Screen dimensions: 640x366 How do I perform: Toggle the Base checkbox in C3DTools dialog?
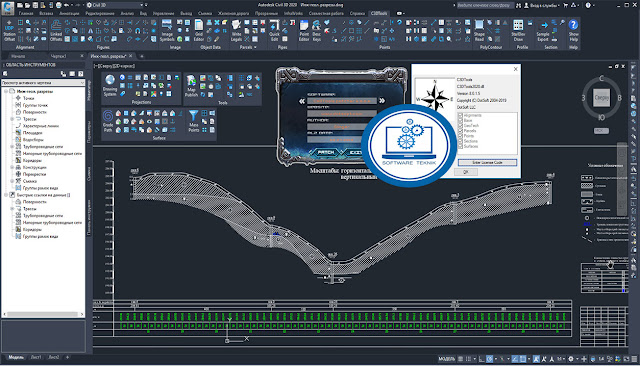(460, 121)
